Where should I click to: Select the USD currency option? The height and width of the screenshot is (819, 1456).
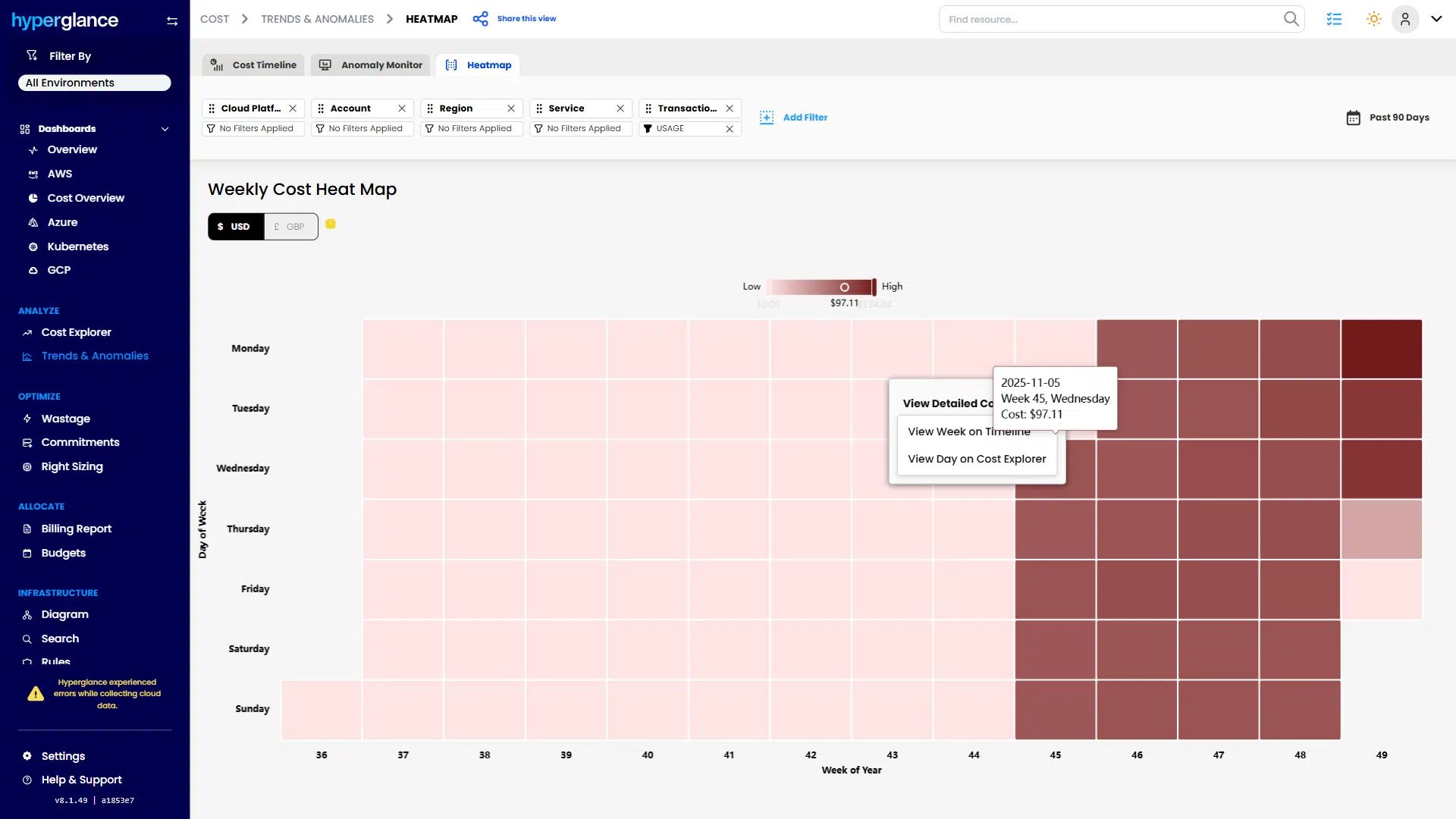235,226
